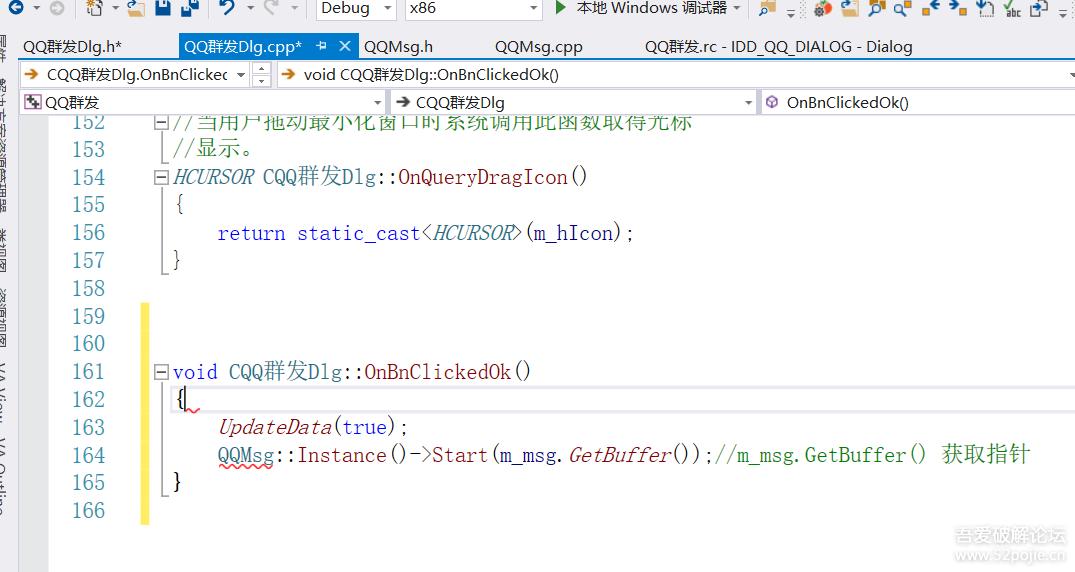This screenshot has width=1075, height=572.
Task: Click the open file in solution icon
Action: [849, 8]
